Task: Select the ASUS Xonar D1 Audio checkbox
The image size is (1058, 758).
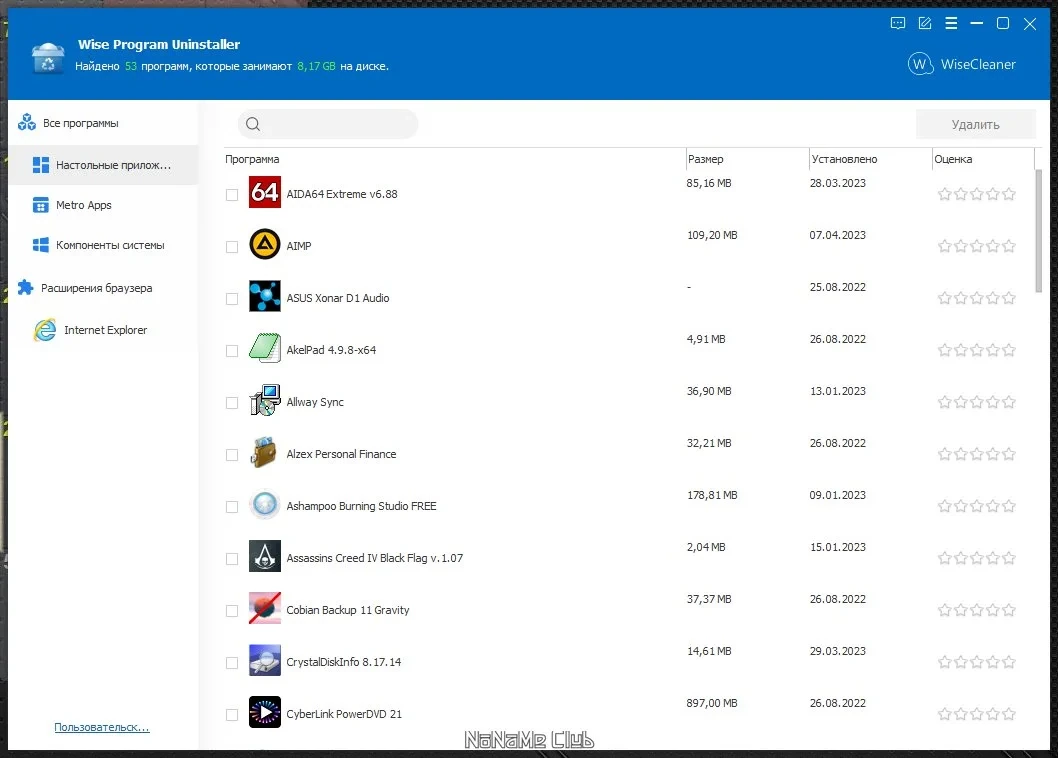Action: coord(232,299)
